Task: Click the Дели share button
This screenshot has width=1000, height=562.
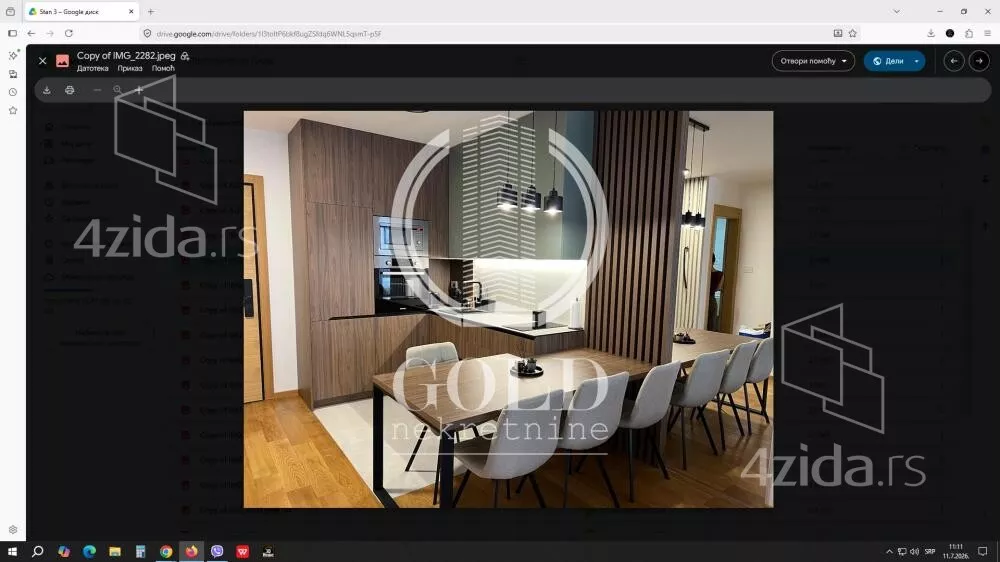Action: pyautogui.click(x=887, y=61)
